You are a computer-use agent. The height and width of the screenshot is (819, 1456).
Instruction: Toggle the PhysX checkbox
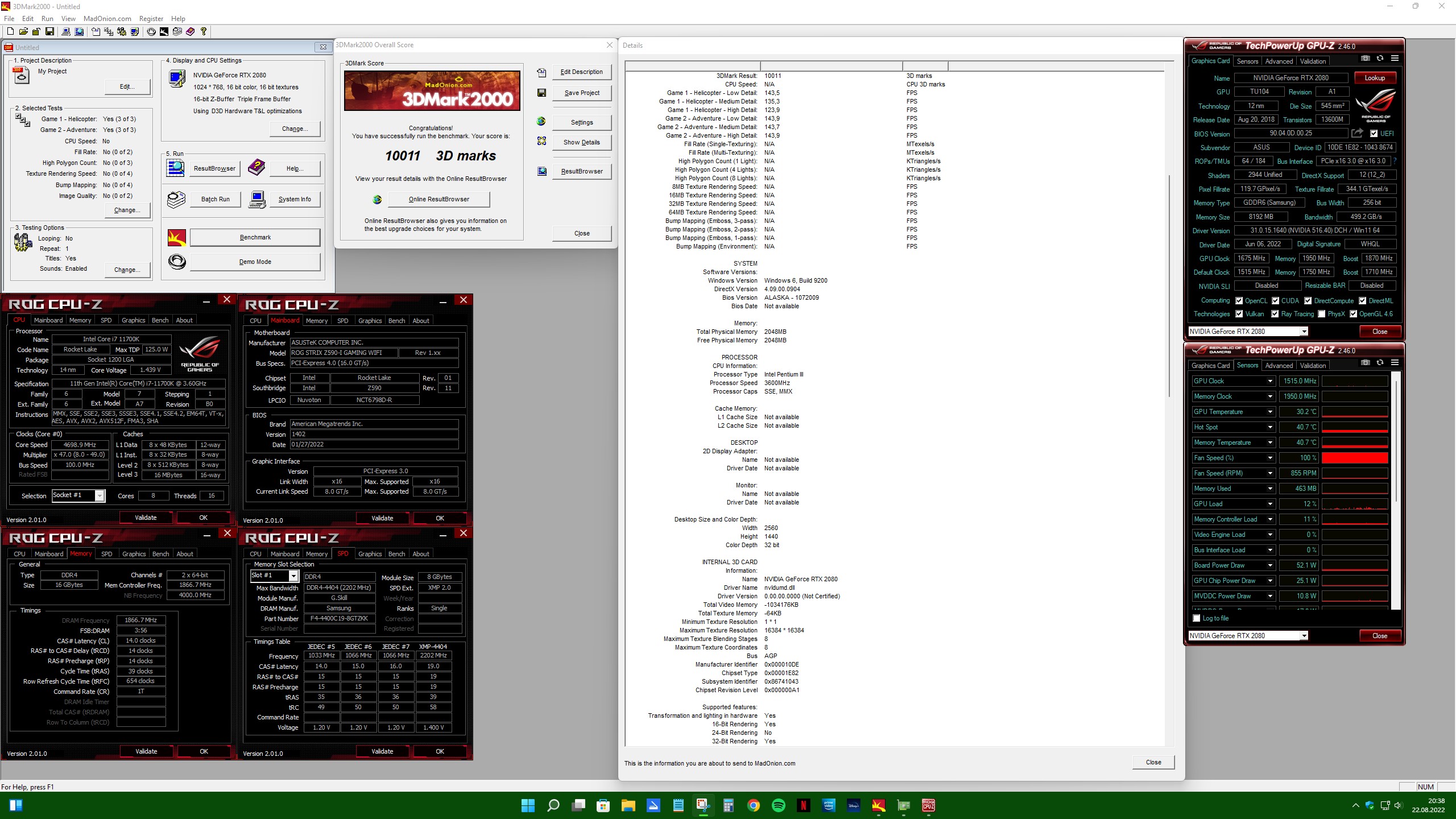1322,314
